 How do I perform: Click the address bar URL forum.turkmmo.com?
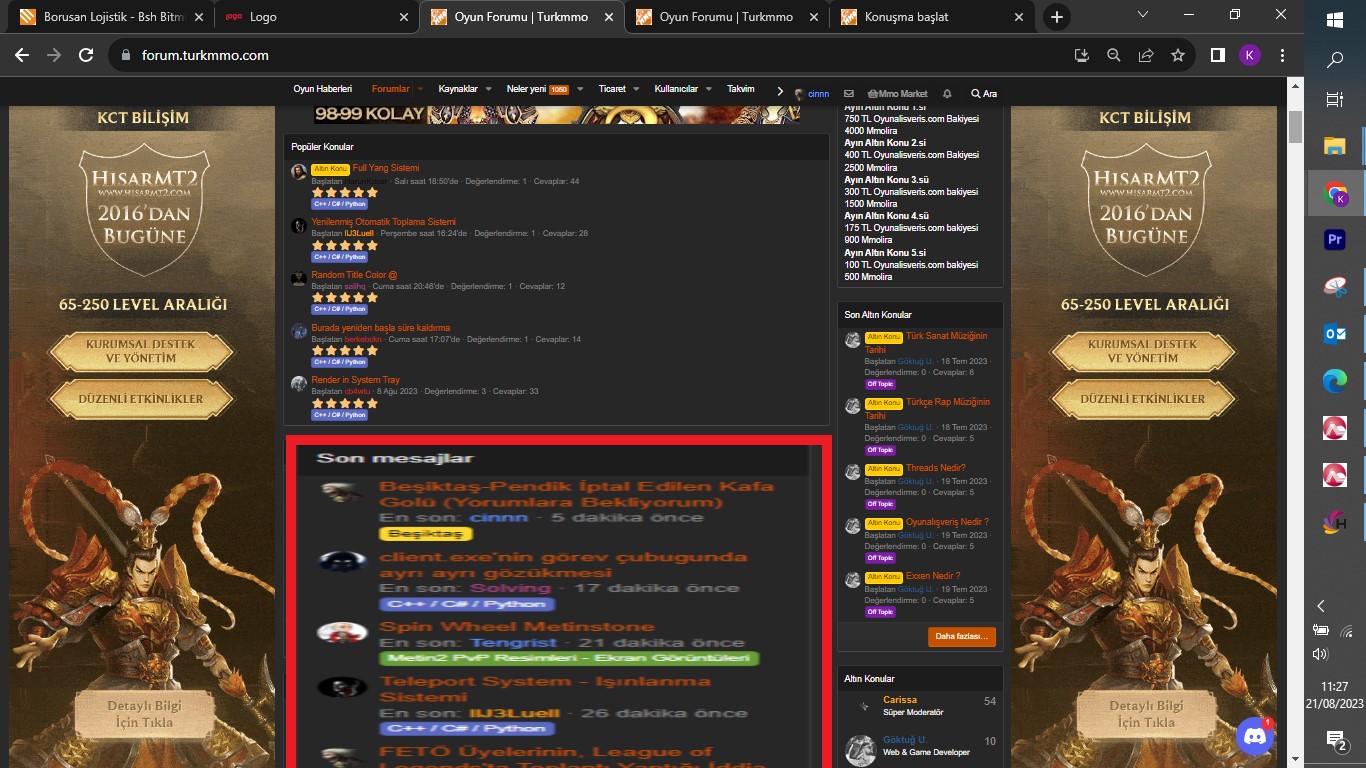point(205,55)
